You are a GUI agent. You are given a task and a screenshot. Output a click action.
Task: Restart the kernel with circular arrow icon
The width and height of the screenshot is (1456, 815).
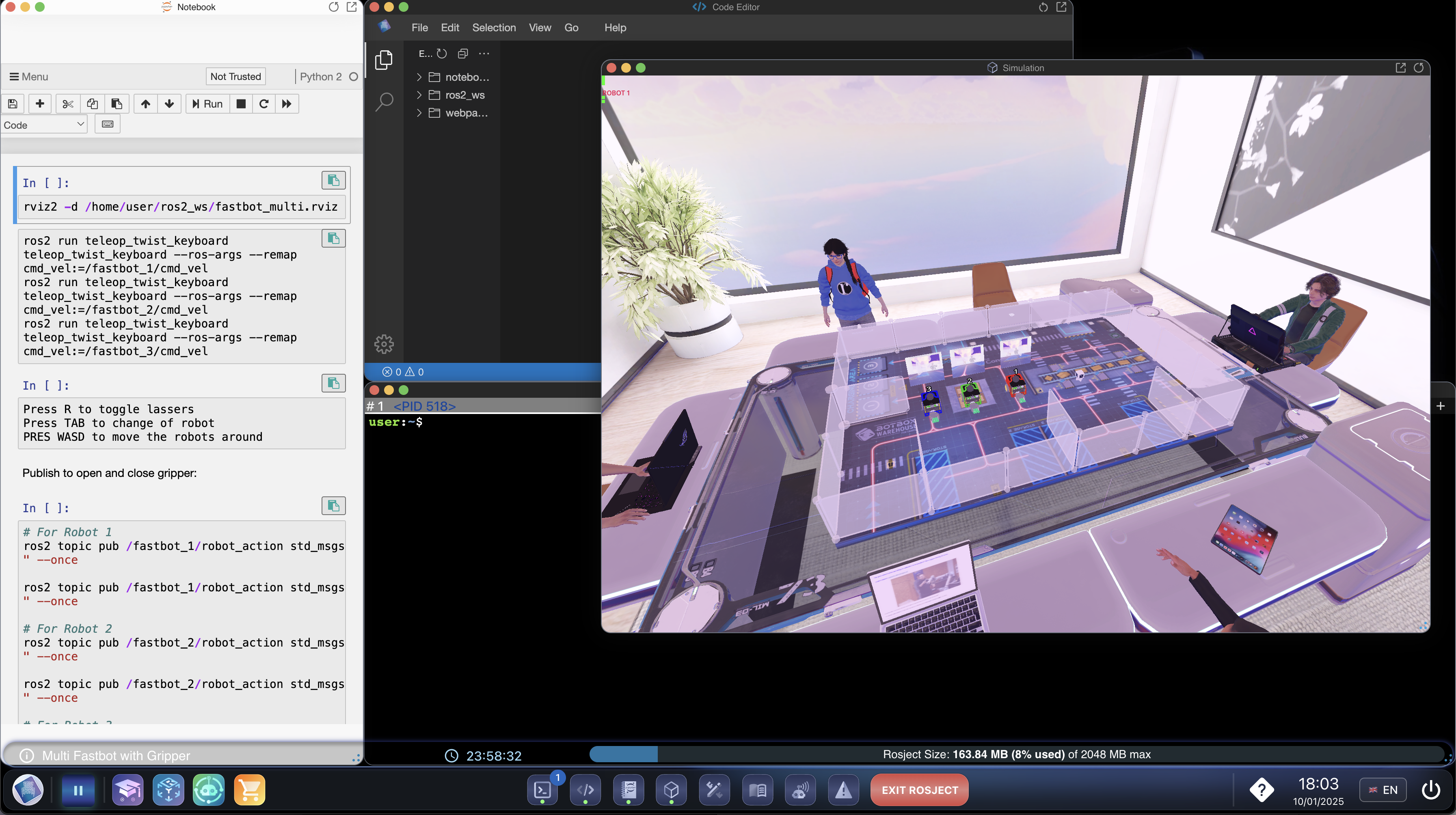(264, 104)
